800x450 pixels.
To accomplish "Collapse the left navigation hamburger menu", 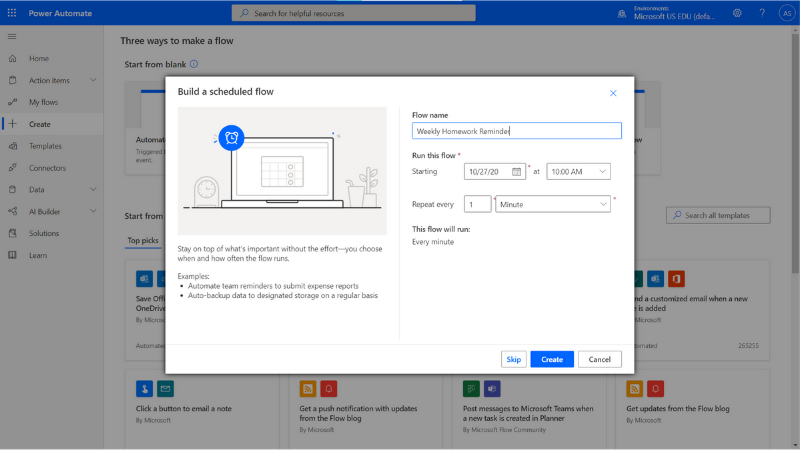I will click(12, 36).
